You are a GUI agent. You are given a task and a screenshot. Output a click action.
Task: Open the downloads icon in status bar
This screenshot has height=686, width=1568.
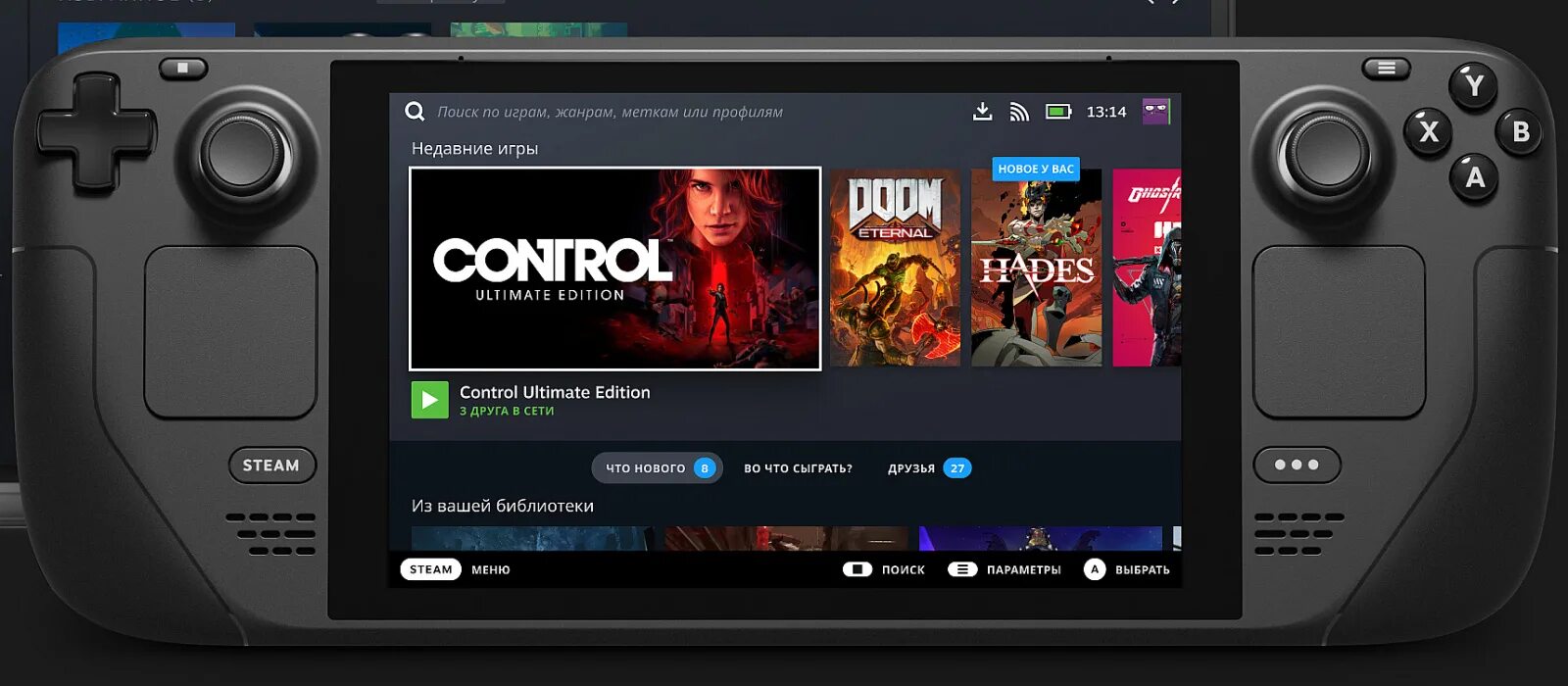click(982, 112)
